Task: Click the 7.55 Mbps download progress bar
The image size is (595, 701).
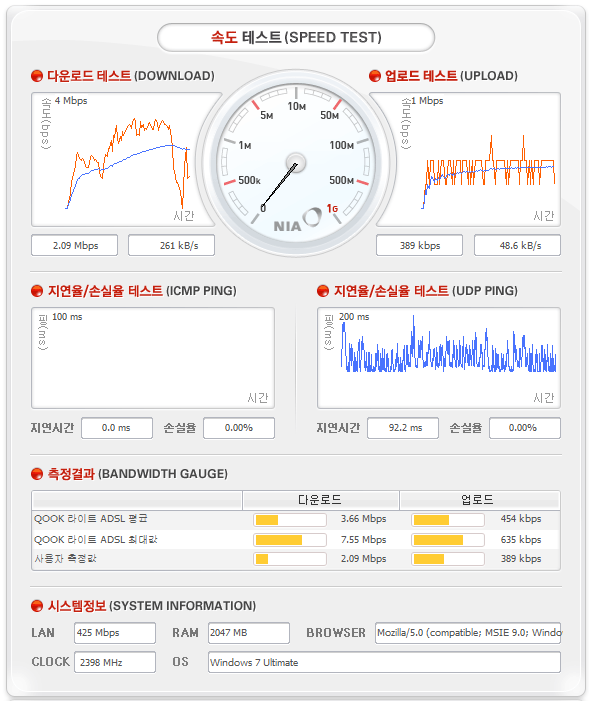Action: (290, 540)
